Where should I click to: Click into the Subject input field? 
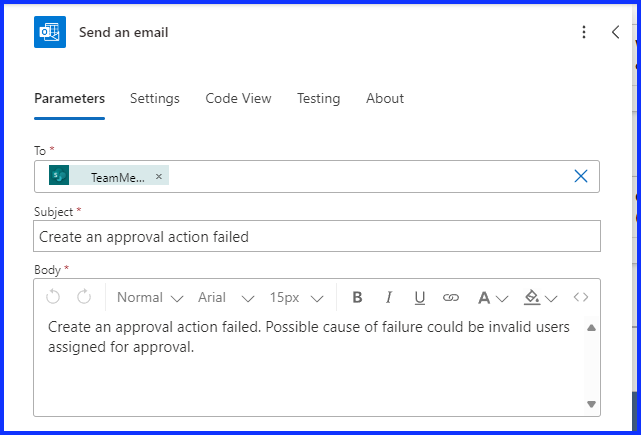tap(317, 237)
